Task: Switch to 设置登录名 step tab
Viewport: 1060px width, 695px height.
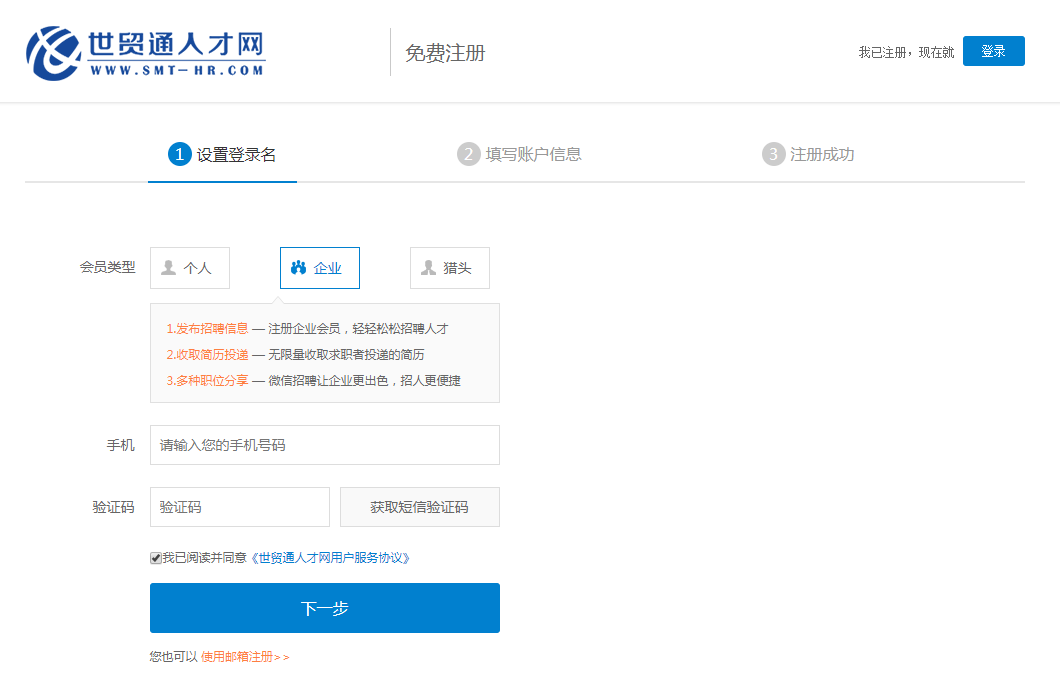Action: tap(236, 155)
